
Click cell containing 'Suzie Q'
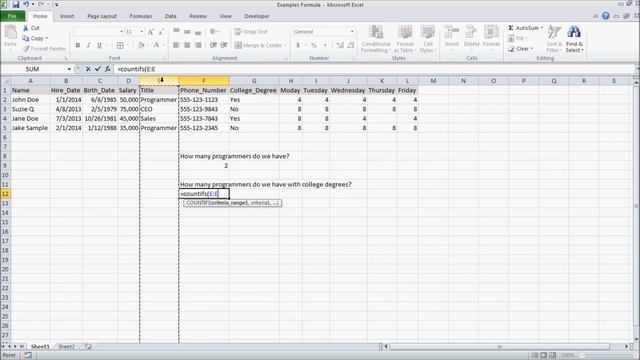(30, 109)
